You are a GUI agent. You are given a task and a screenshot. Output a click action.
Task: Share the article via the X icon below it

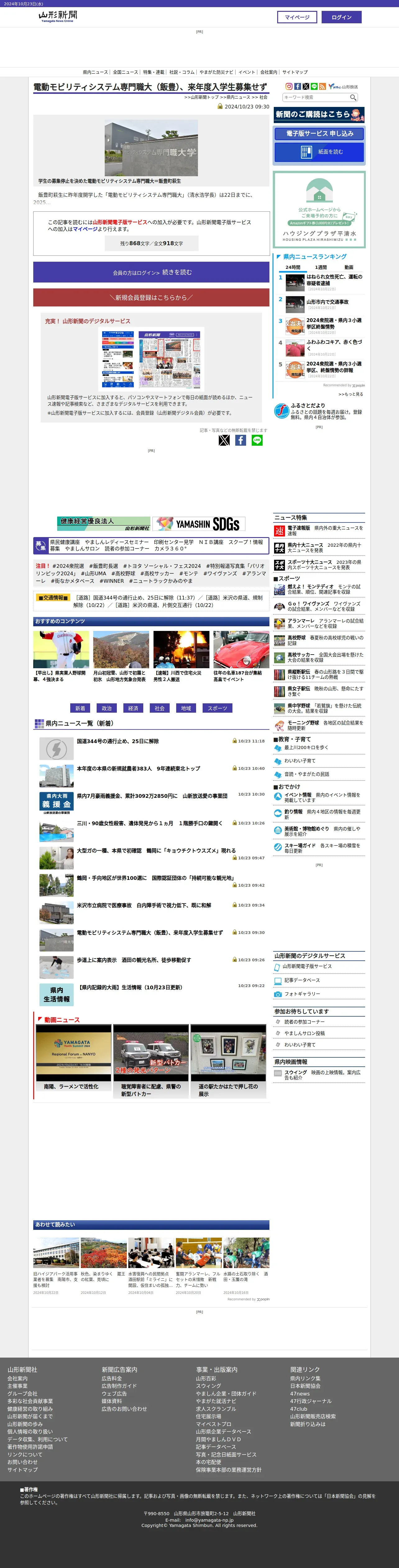[224, 440]
